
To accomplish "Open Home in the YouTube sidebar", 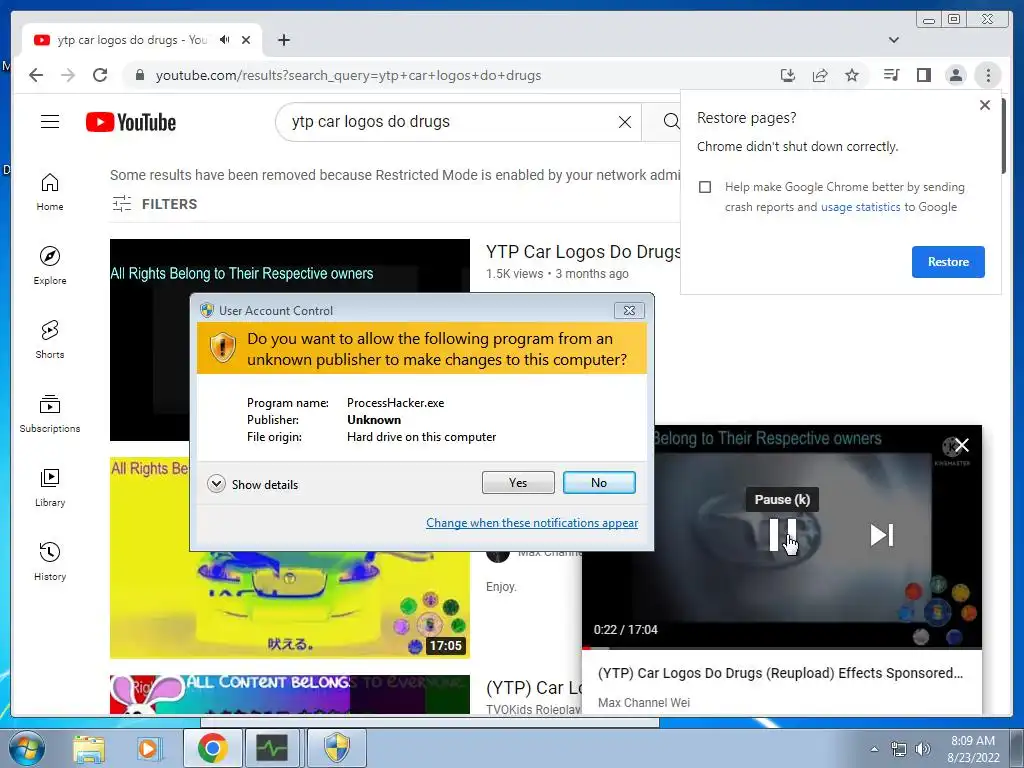I will pos(50,192).
